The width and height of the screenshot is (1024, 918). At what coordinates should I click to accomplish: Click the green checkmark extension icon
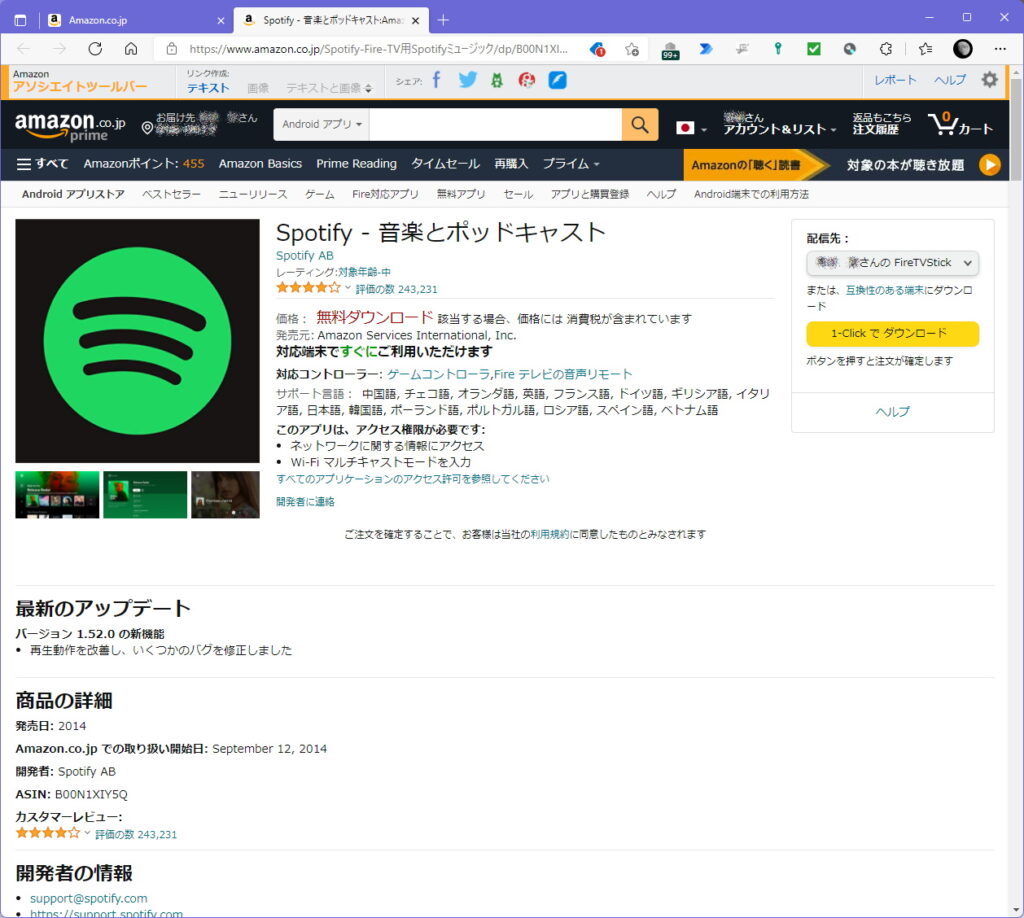tap(814, 48)
